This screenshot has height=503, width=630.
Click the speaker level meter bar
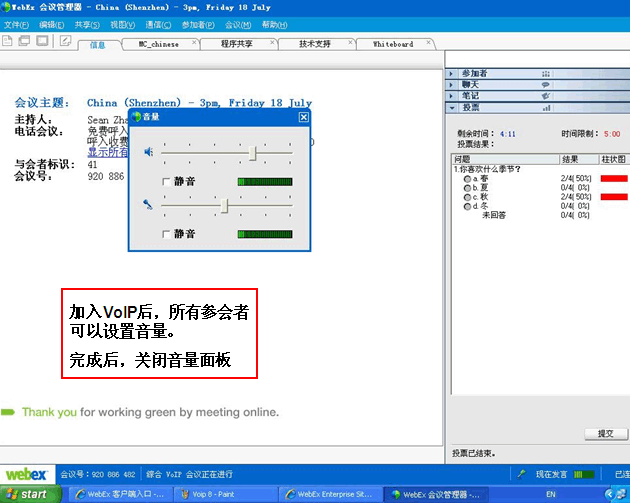265,182
